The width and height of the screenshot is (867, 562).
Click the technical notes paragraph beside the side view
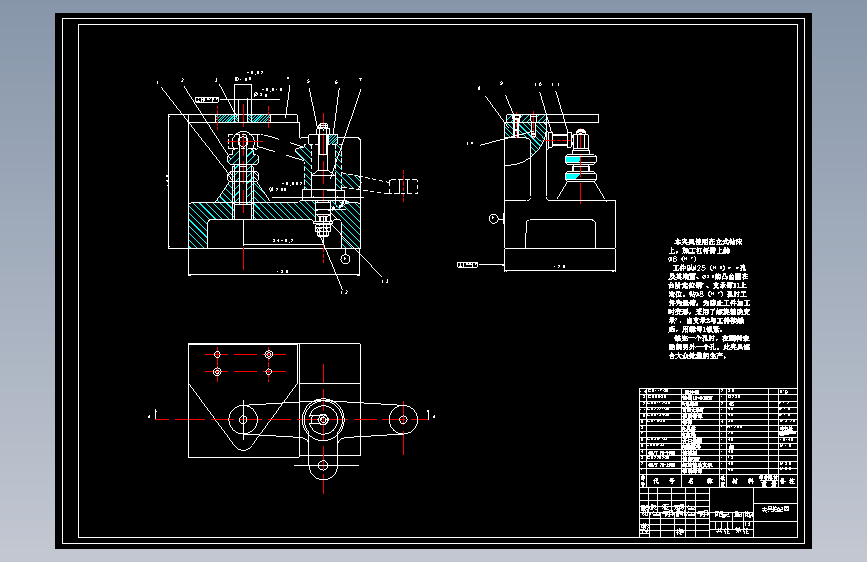[x=709, y=299]
